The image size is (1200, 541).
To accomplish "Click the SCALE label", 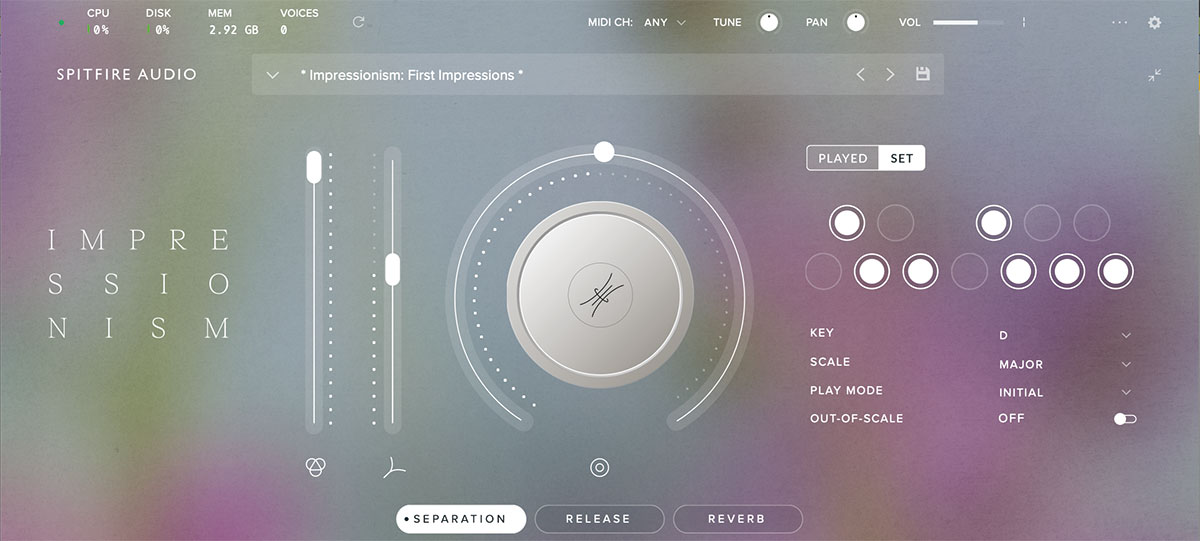I will coord(830,362).
